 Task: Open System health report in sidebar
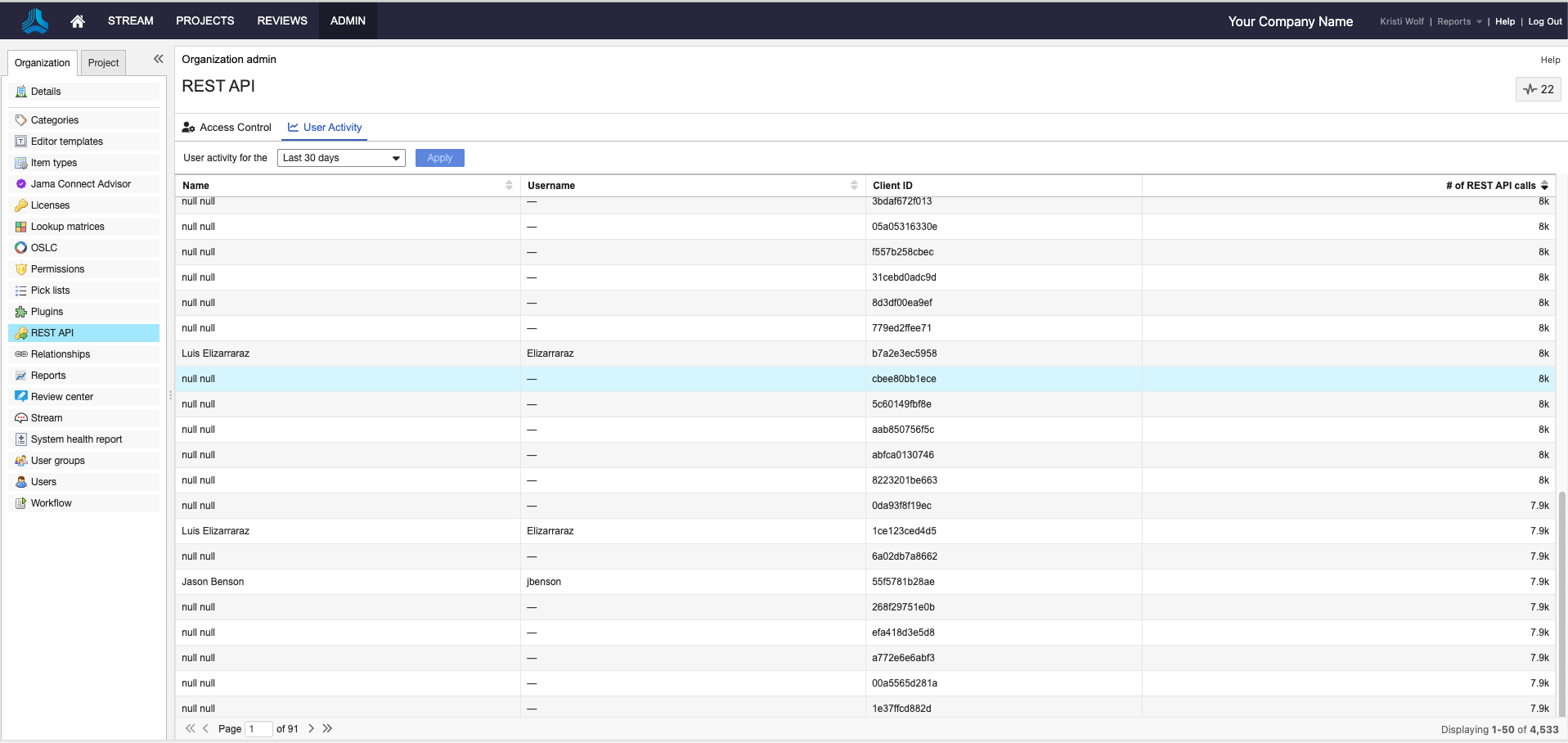76,439
